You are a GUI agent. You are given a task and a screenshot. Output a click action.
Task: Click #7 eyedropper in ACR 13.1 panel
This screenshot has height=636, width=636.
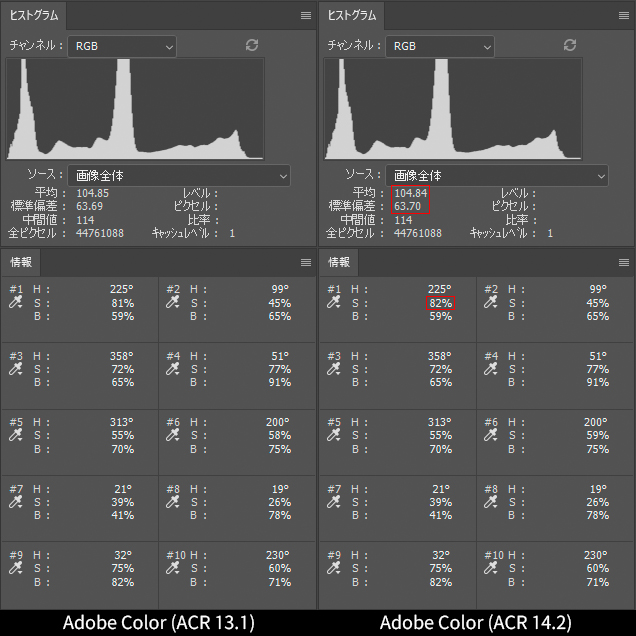click(x=15, y=502)
